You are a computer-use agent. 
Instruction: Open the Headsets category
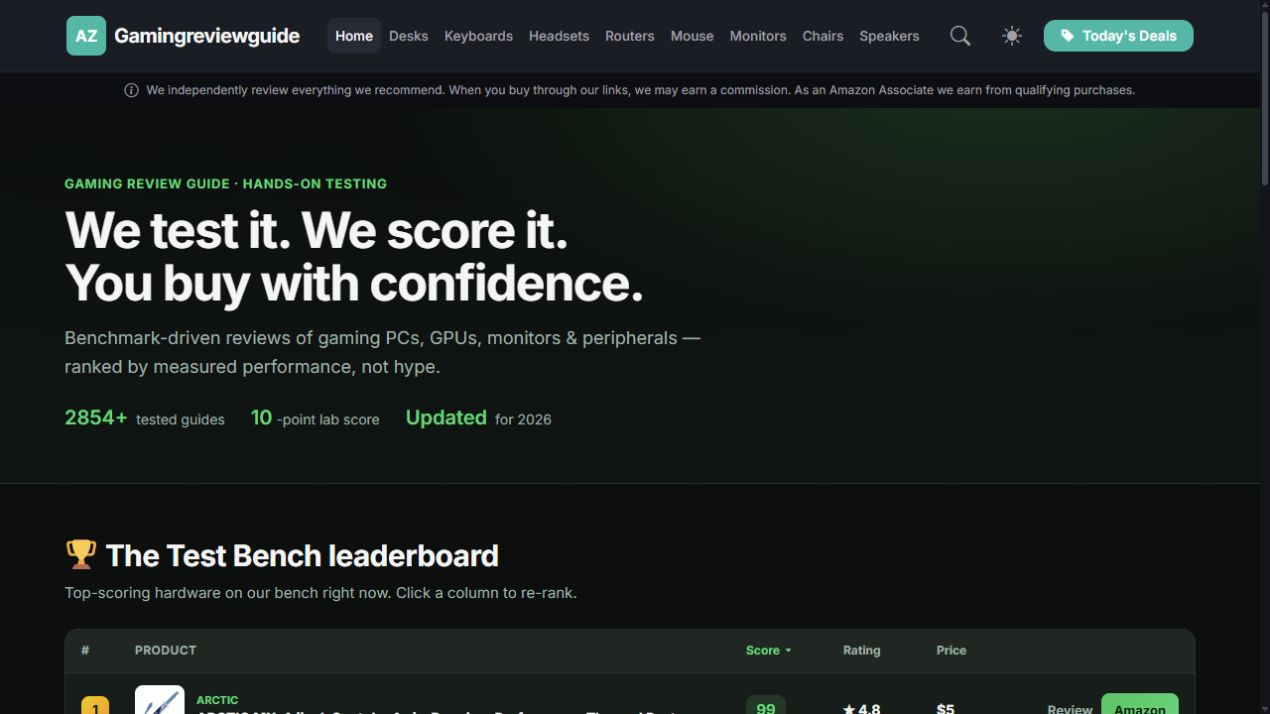click(559, 36)
